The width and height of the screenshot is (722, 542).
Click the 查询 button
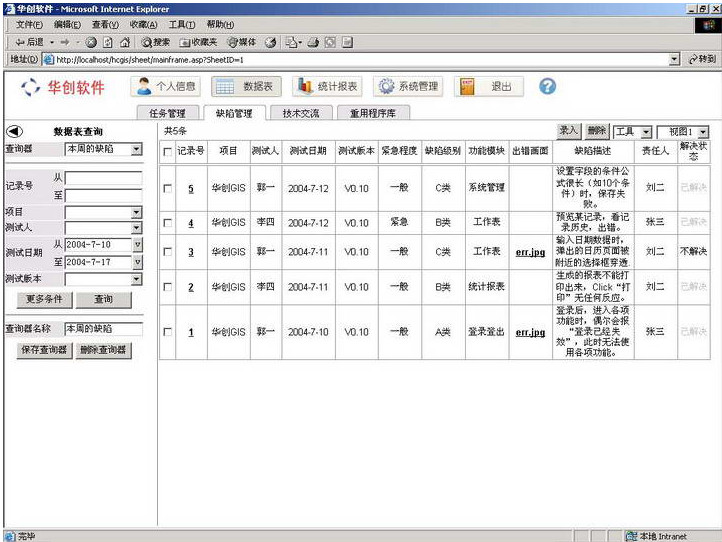[x=104, y=299]
